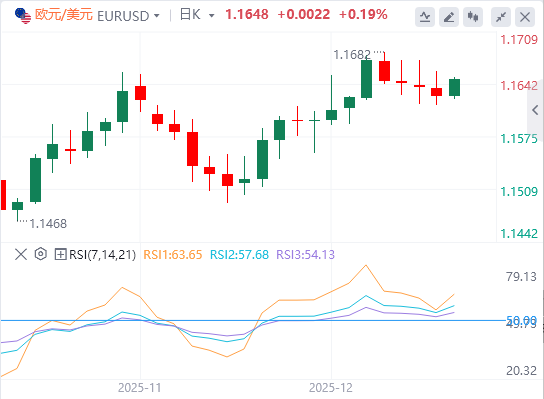The width and height of the screenshot is (544, 399).
Task: Toggle the RSI2:57.68 line visibility
Action: 239,255
